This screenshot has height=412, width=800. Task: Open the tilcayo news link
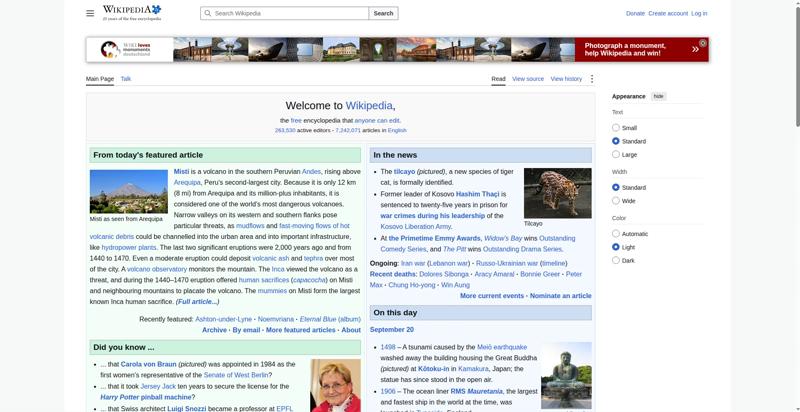click(404, 171)
